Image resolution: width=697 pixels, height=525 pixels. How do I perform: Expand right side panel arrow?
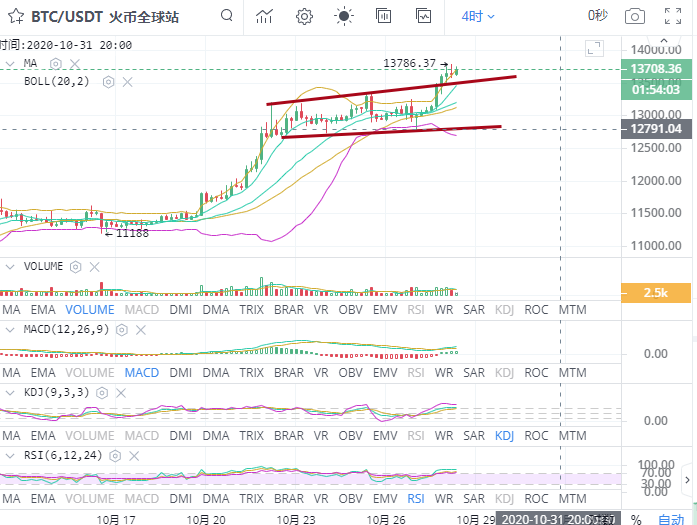[687, 480]
